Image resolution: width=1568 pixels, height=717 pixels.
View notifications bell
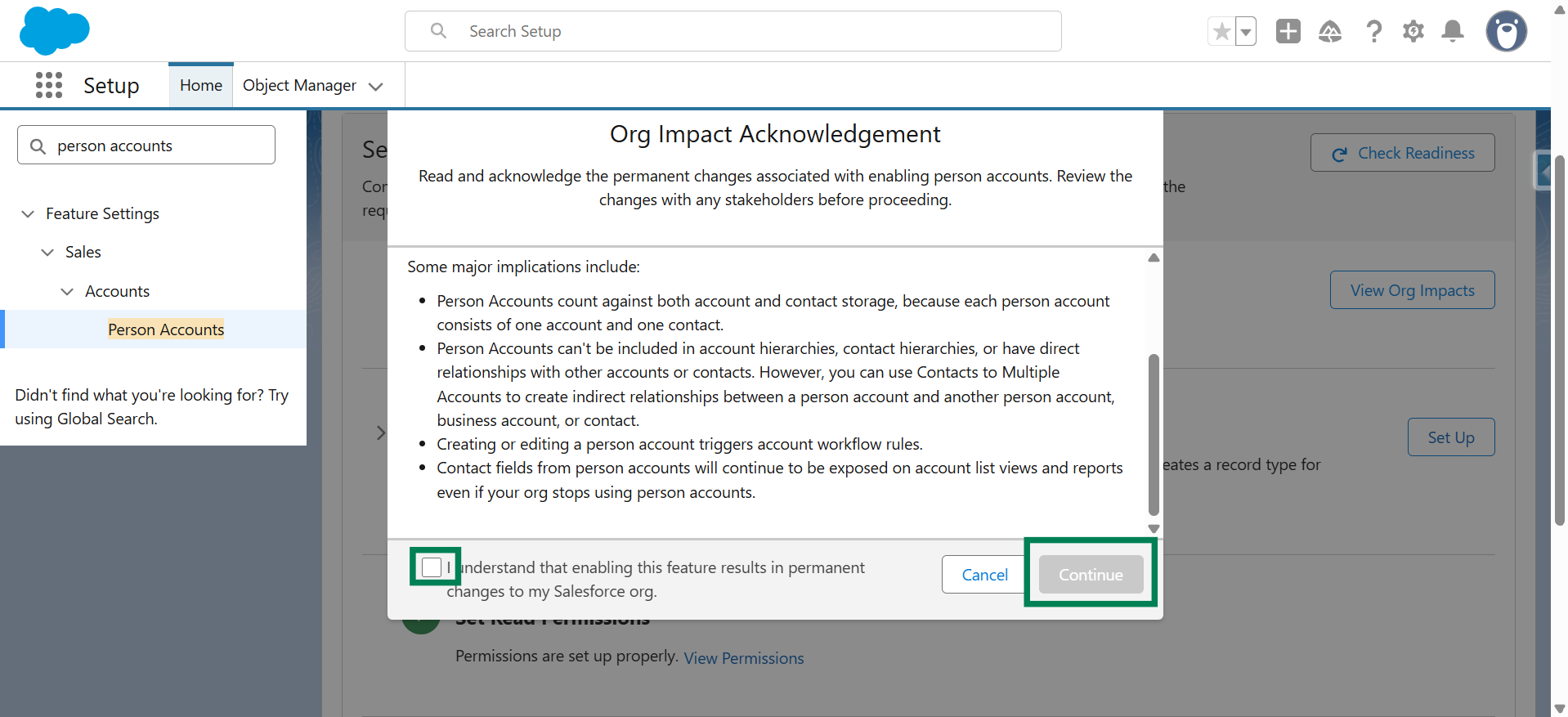[x=1453, y=32]
